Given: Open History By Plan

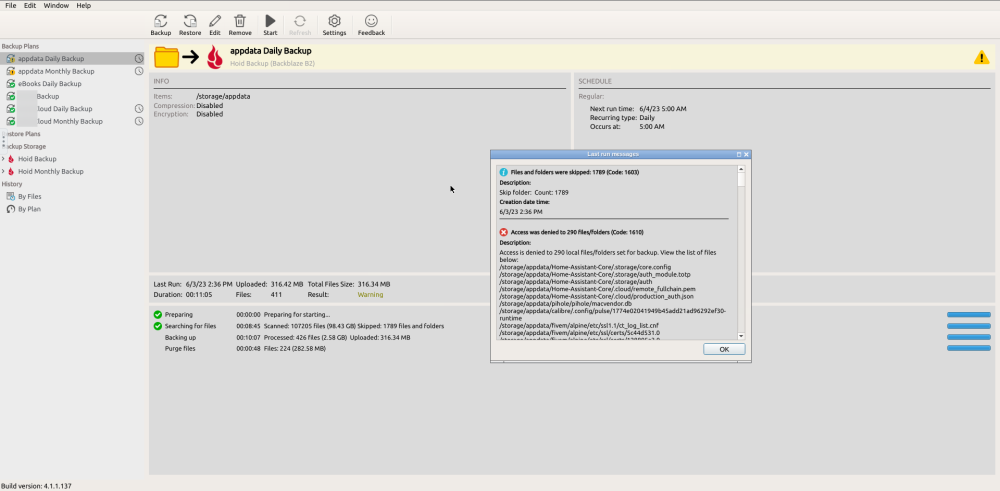Looking at the screenshot, I should pos(29,209).
